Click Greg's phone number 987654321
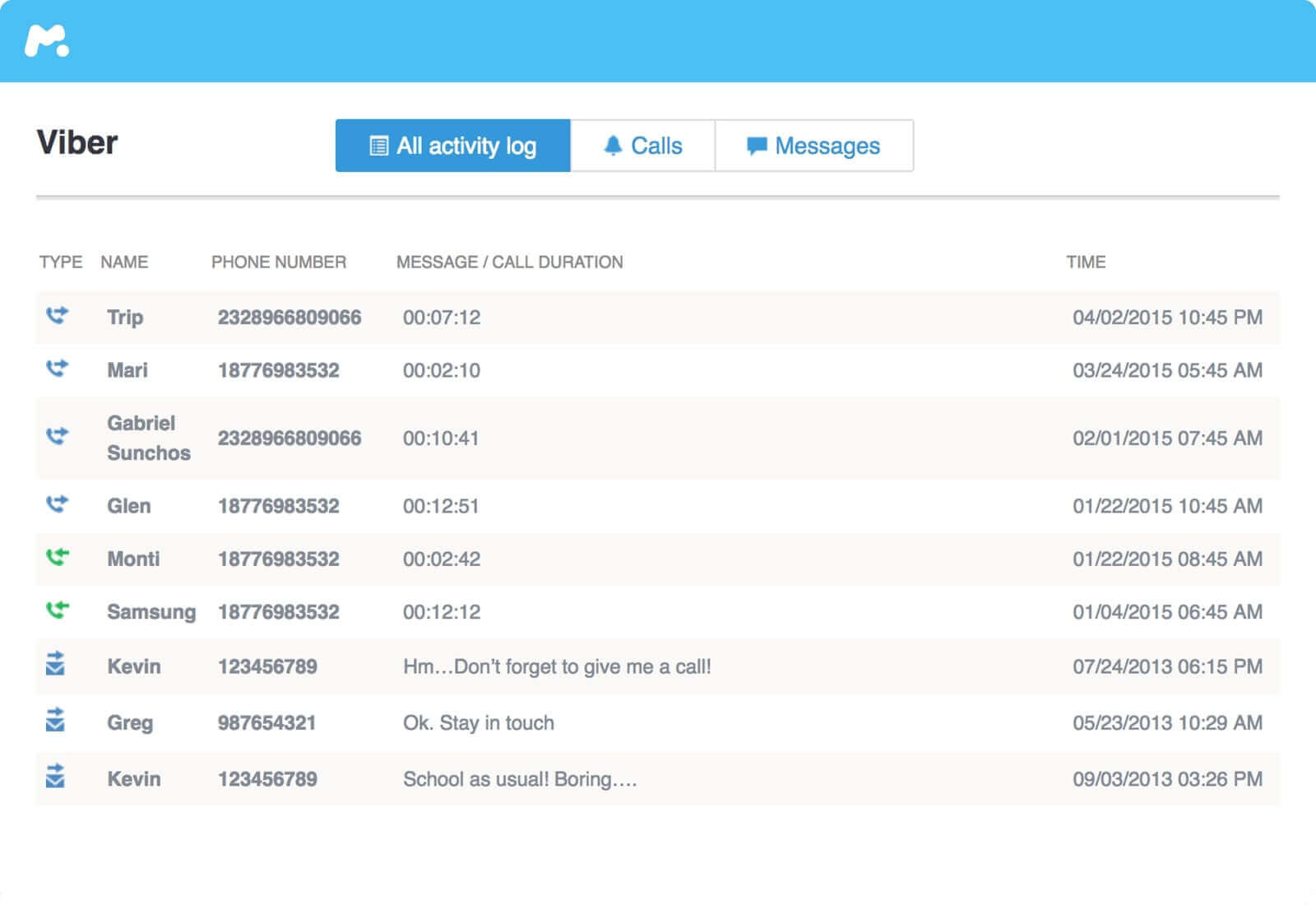Image resolution: width=1316 pixels, height=905 pixels. pos(266,723)
